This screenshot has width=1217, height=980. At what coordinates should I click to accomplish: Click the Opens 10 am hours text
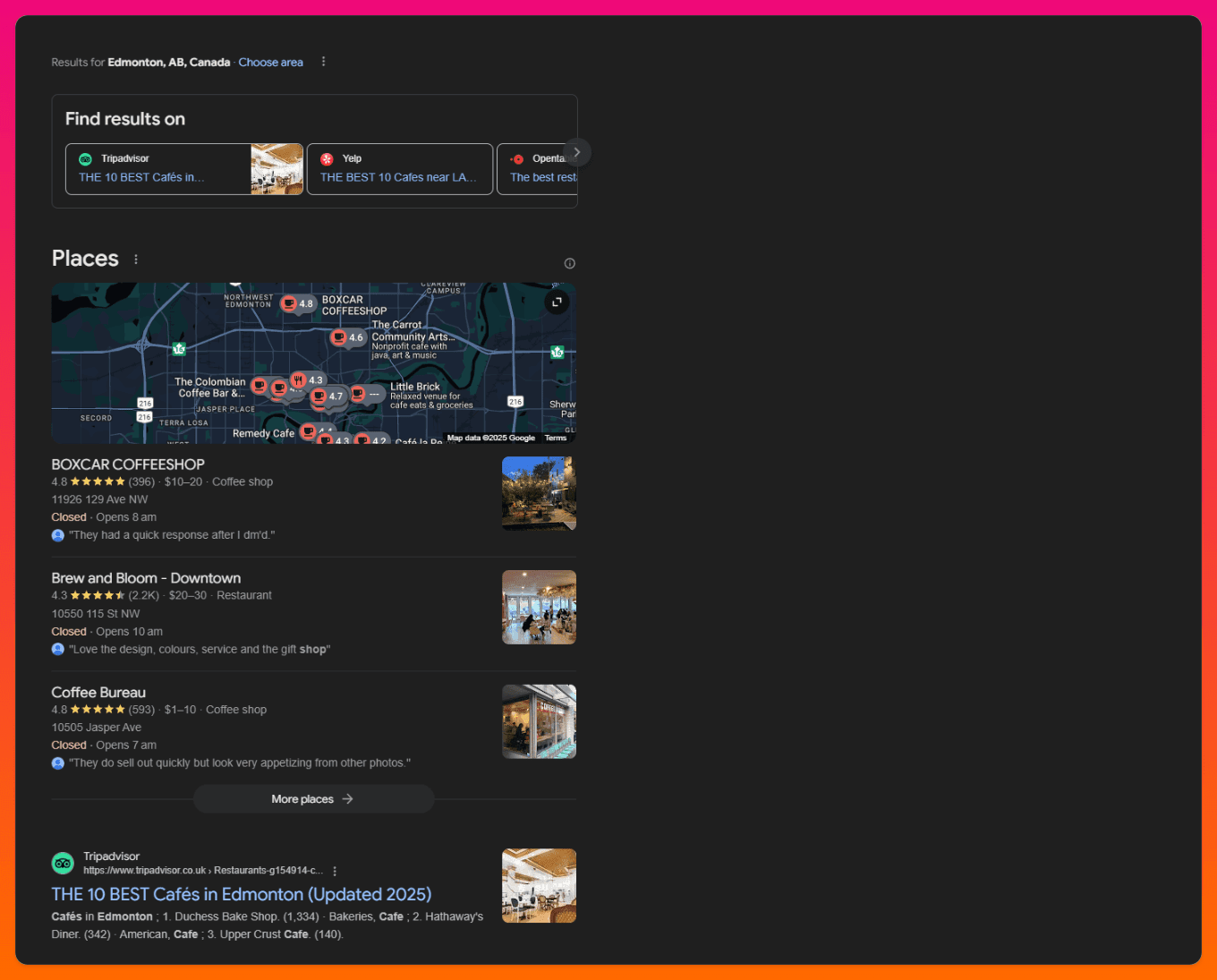[x=129, y=632]
